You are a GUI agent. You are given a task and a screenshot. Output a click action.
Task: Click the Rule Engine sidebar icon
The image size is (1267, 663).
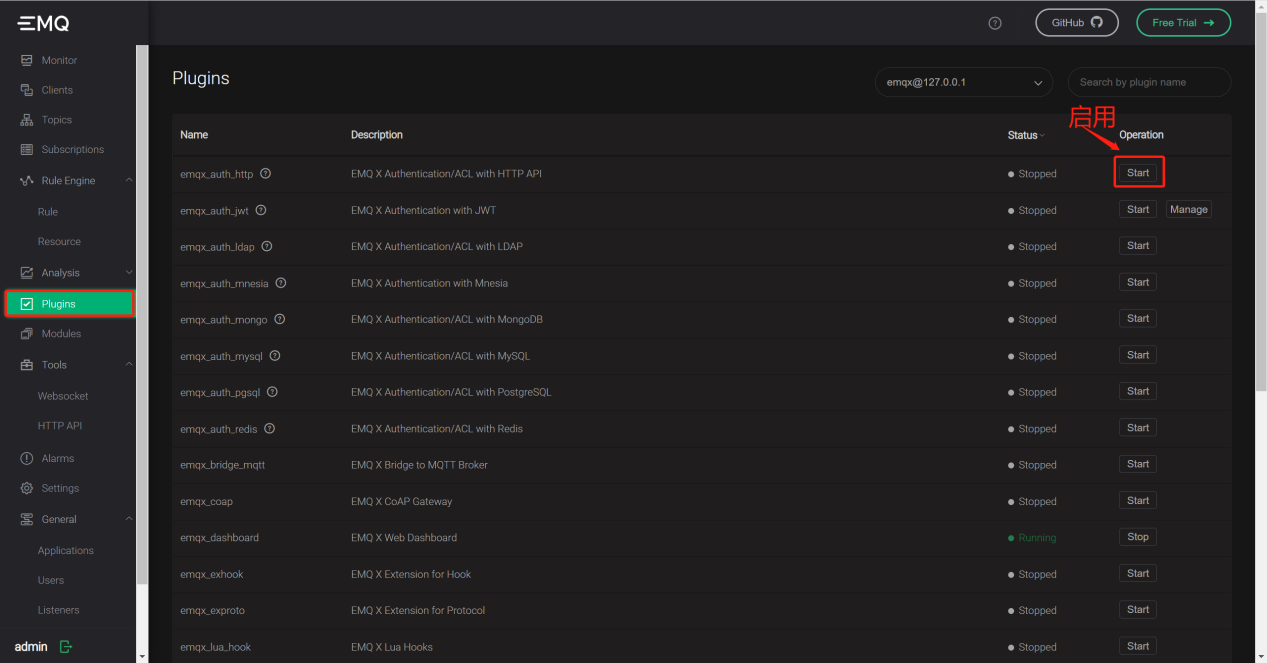pos(27,181)
